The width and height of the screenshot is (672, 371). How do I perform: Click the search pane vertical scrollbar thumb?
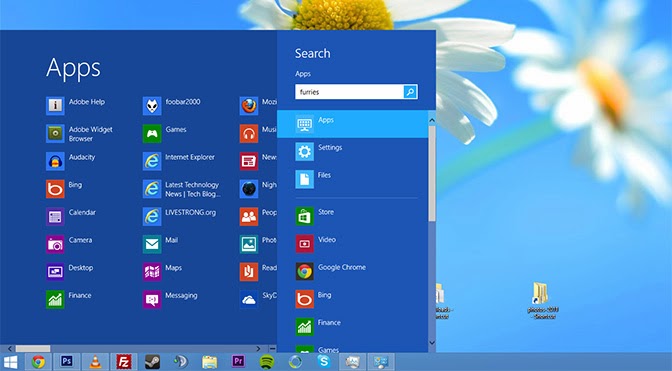432,174
